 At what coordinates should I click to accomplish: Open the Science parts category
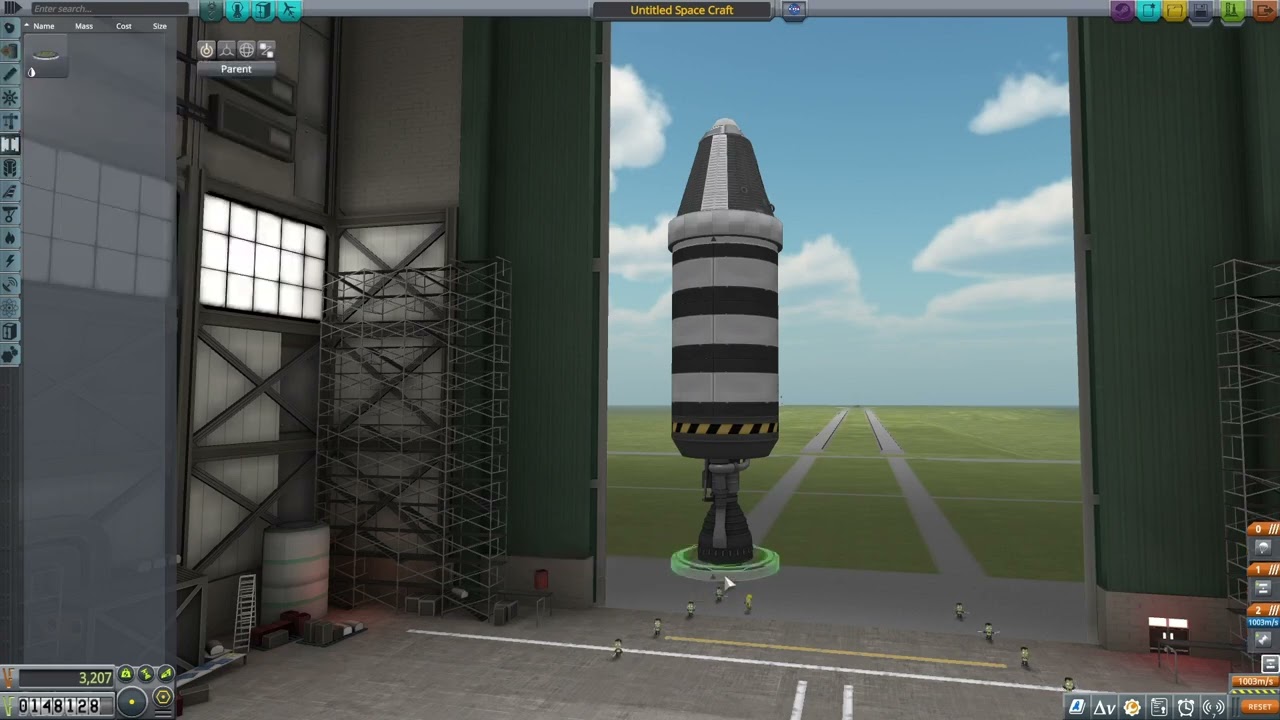pos(10,308)
